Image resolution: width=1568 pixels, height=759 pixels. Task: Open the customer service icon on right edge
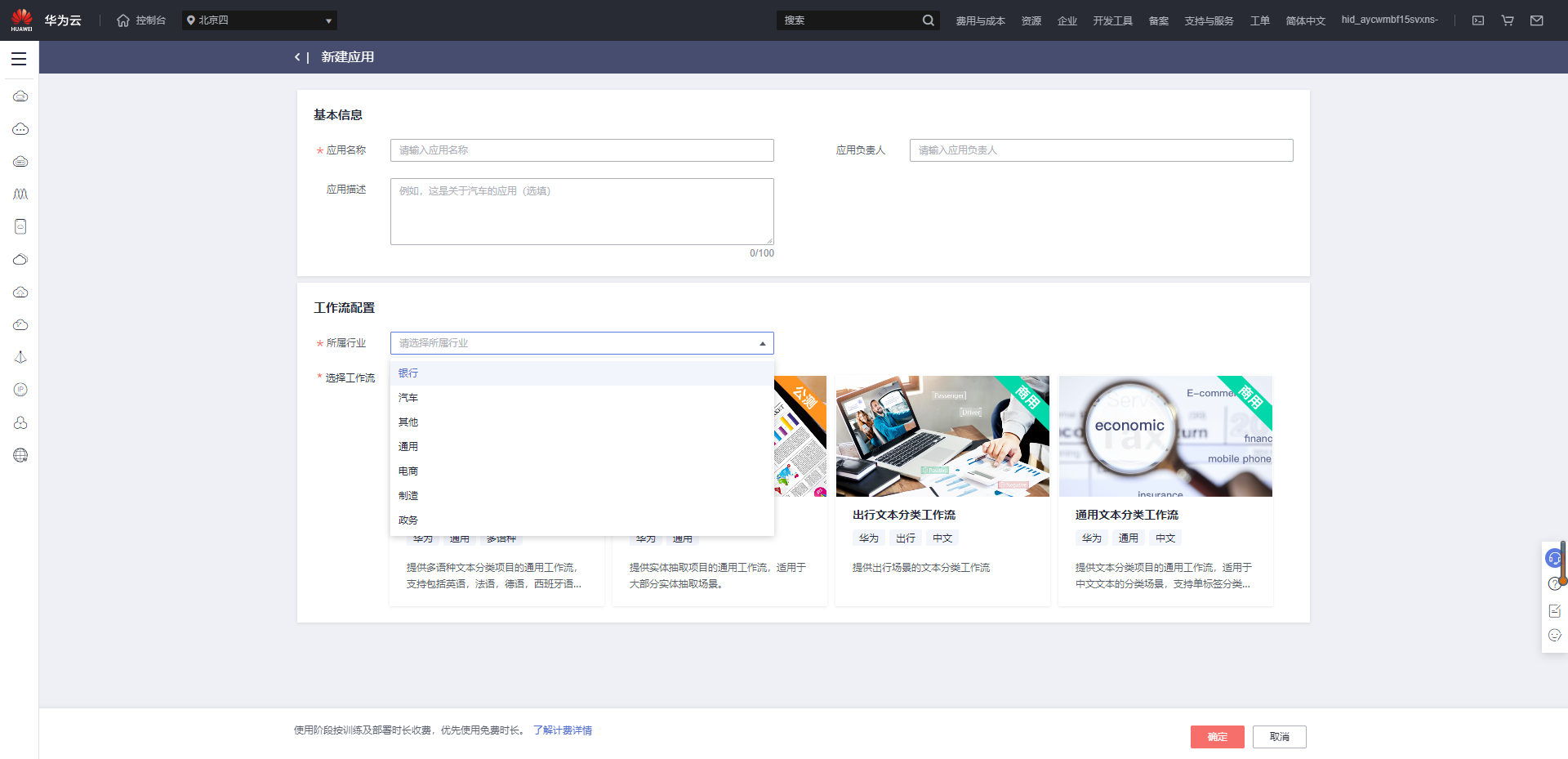tap(1554, 557)
